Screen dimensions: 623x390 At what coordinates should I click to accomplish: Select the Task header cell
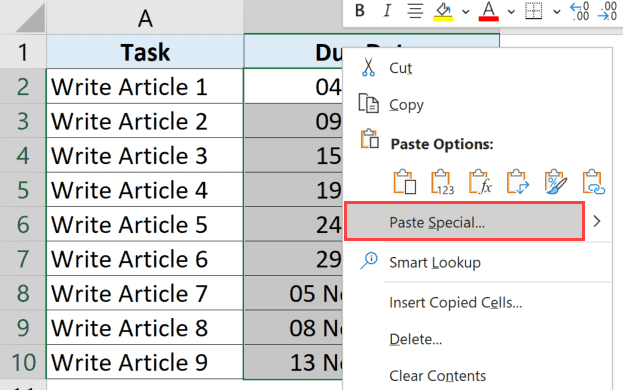tap(145, 52)
